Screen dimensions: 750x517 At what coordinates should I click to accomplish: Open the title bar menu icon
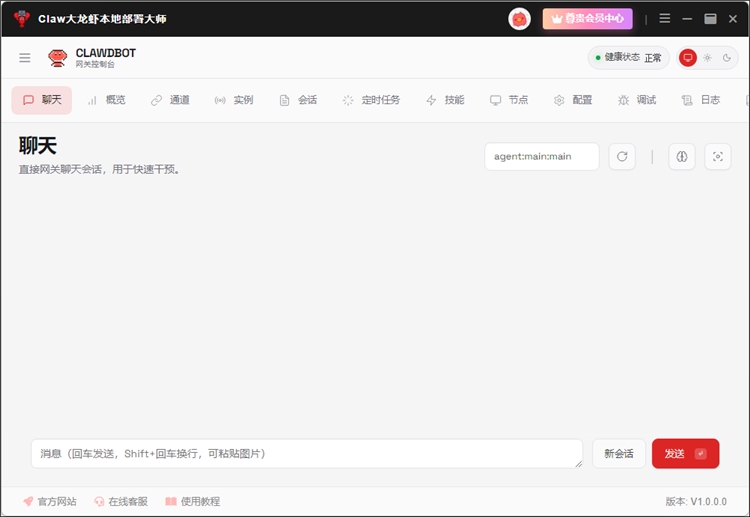click(664, 19)
